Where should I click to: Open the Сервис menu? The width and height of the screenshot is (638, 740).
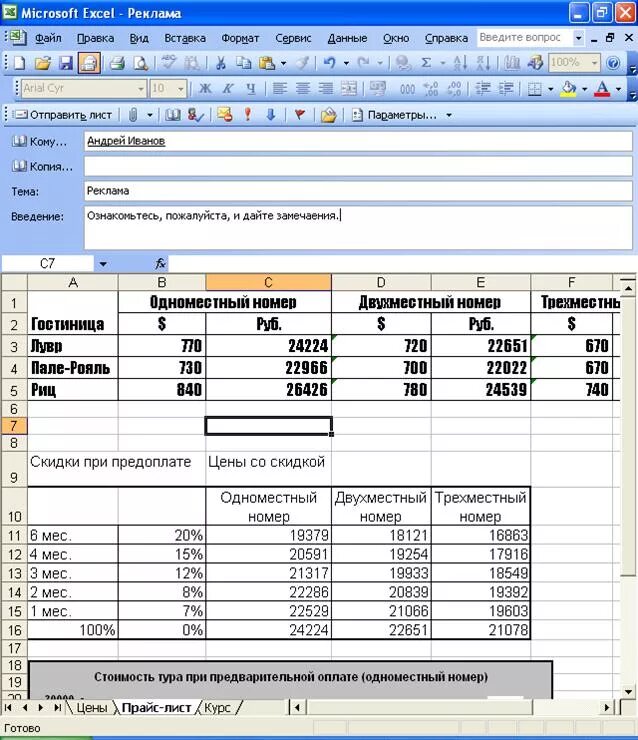293,38
